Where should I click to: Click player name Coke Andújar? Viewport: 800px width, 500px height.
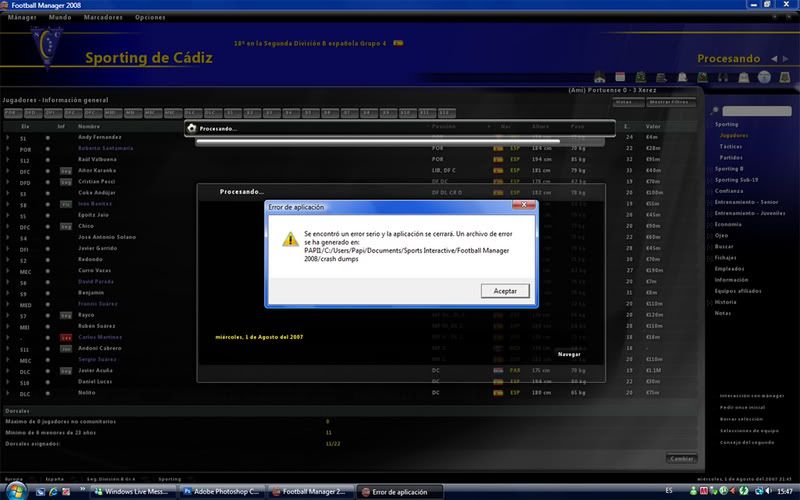click(97, 193)
